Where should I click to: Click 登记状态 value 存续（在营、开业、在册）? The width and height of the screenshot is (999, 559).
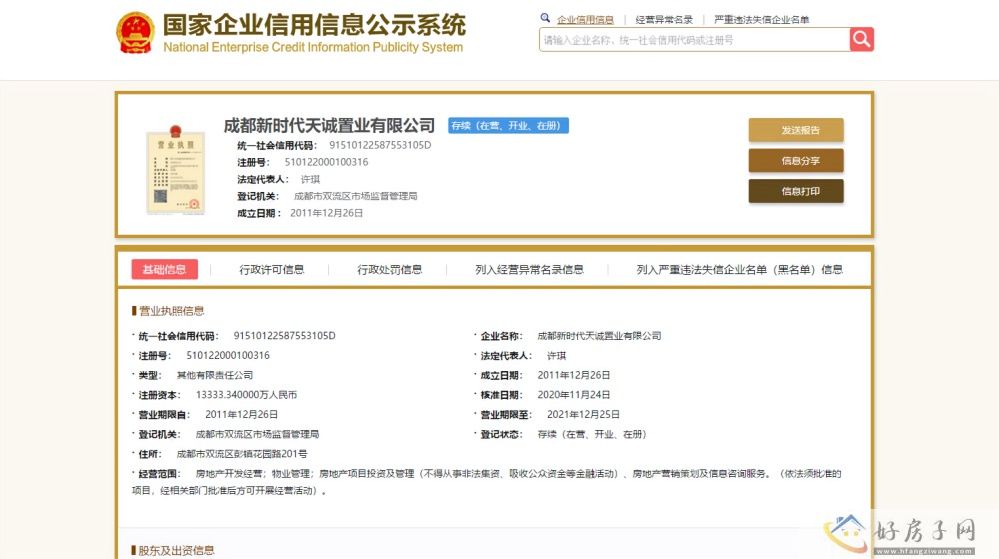592,434
